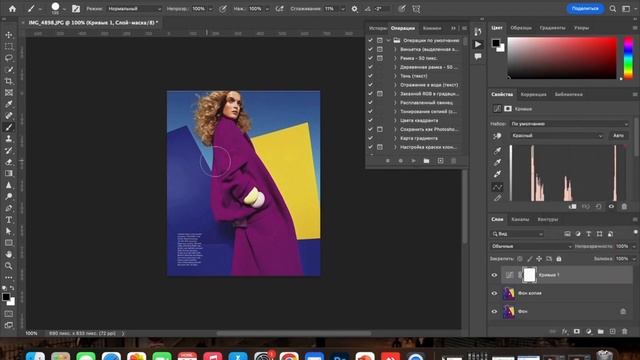Click the IMG_4898.JPG document tab
The image size is (640, 360).
(93, 22)
